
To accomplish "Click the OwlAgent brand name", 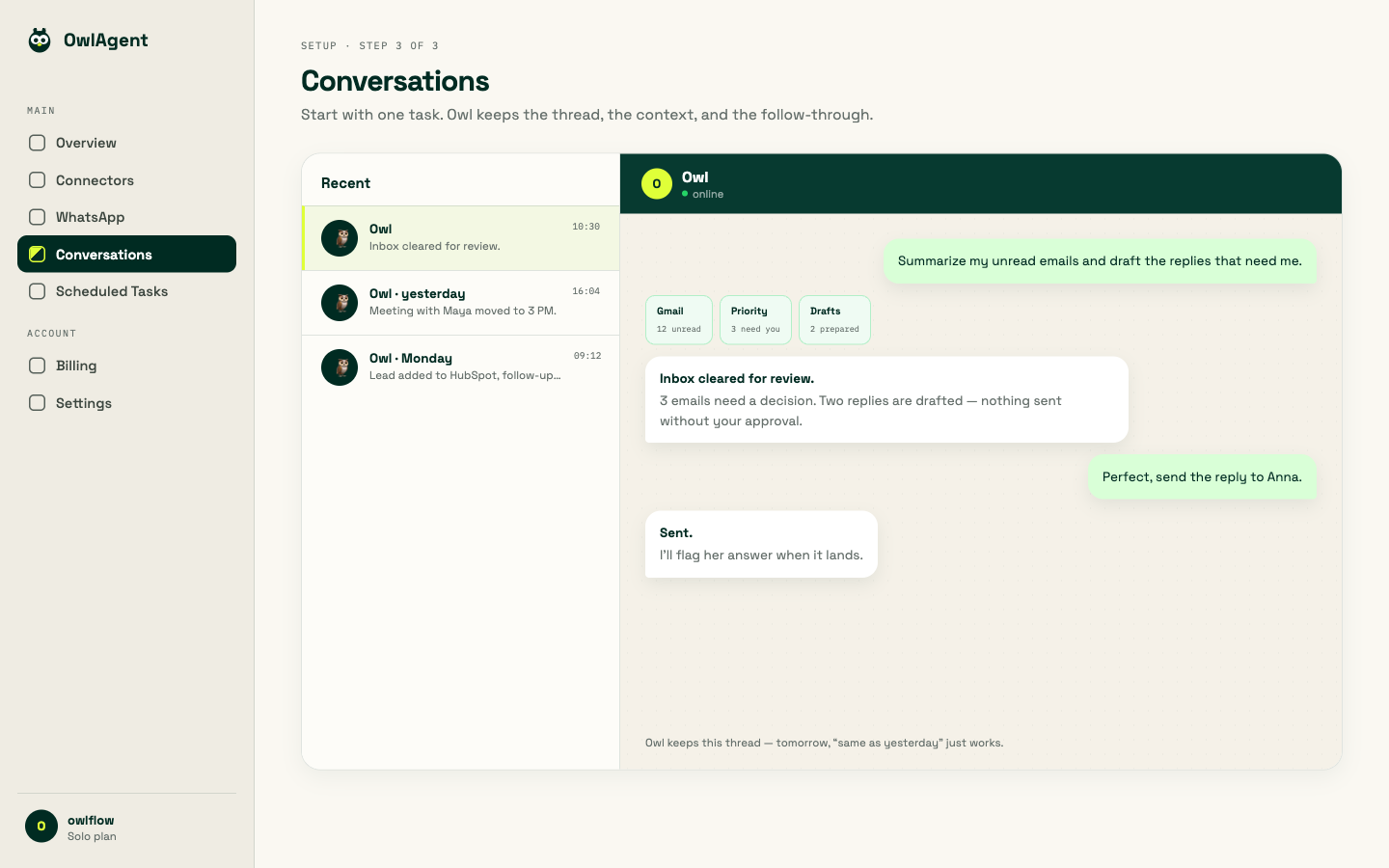I will point(106,41).
